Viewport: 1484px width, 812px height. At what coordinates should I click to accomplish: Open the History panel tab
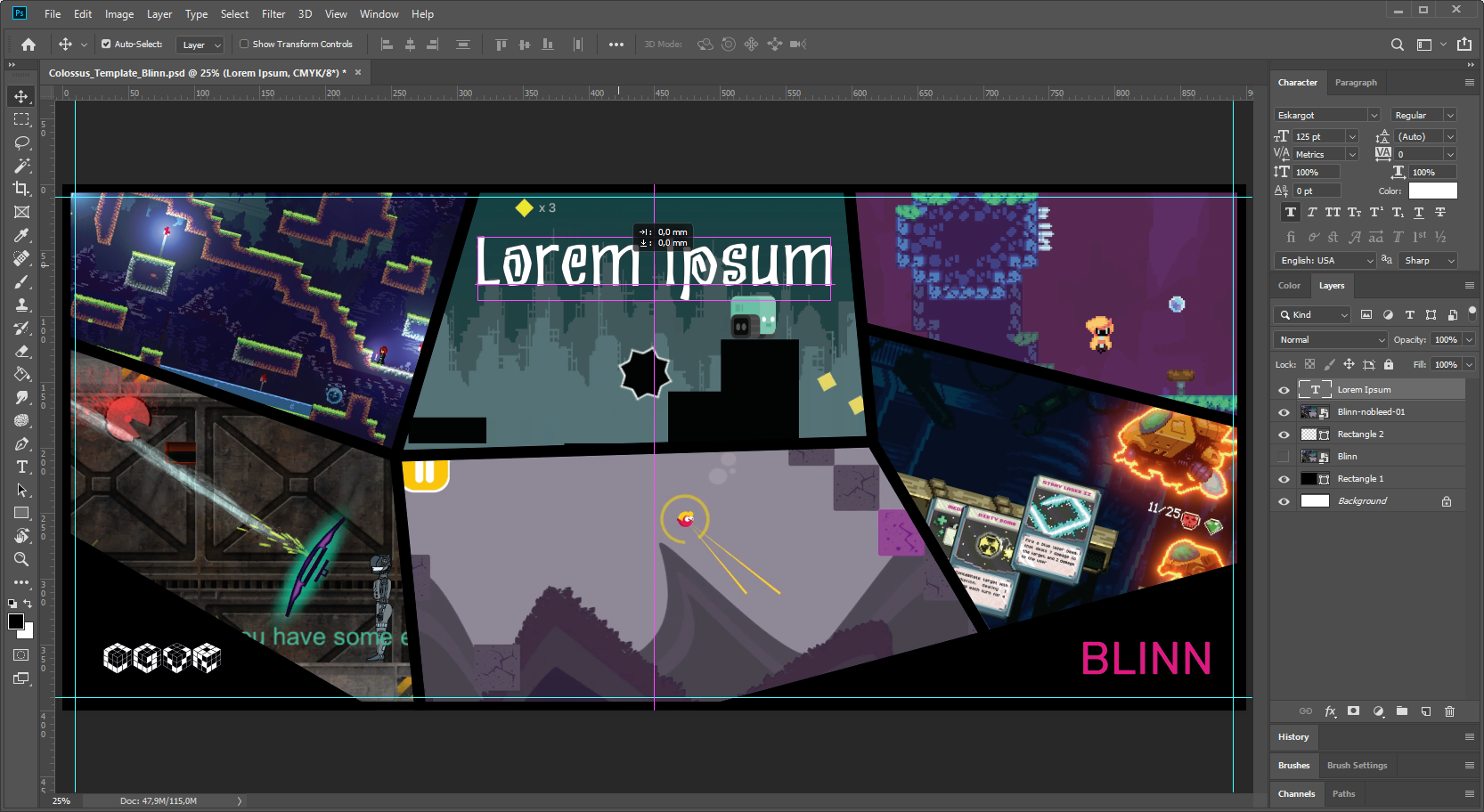[1293, 737]
